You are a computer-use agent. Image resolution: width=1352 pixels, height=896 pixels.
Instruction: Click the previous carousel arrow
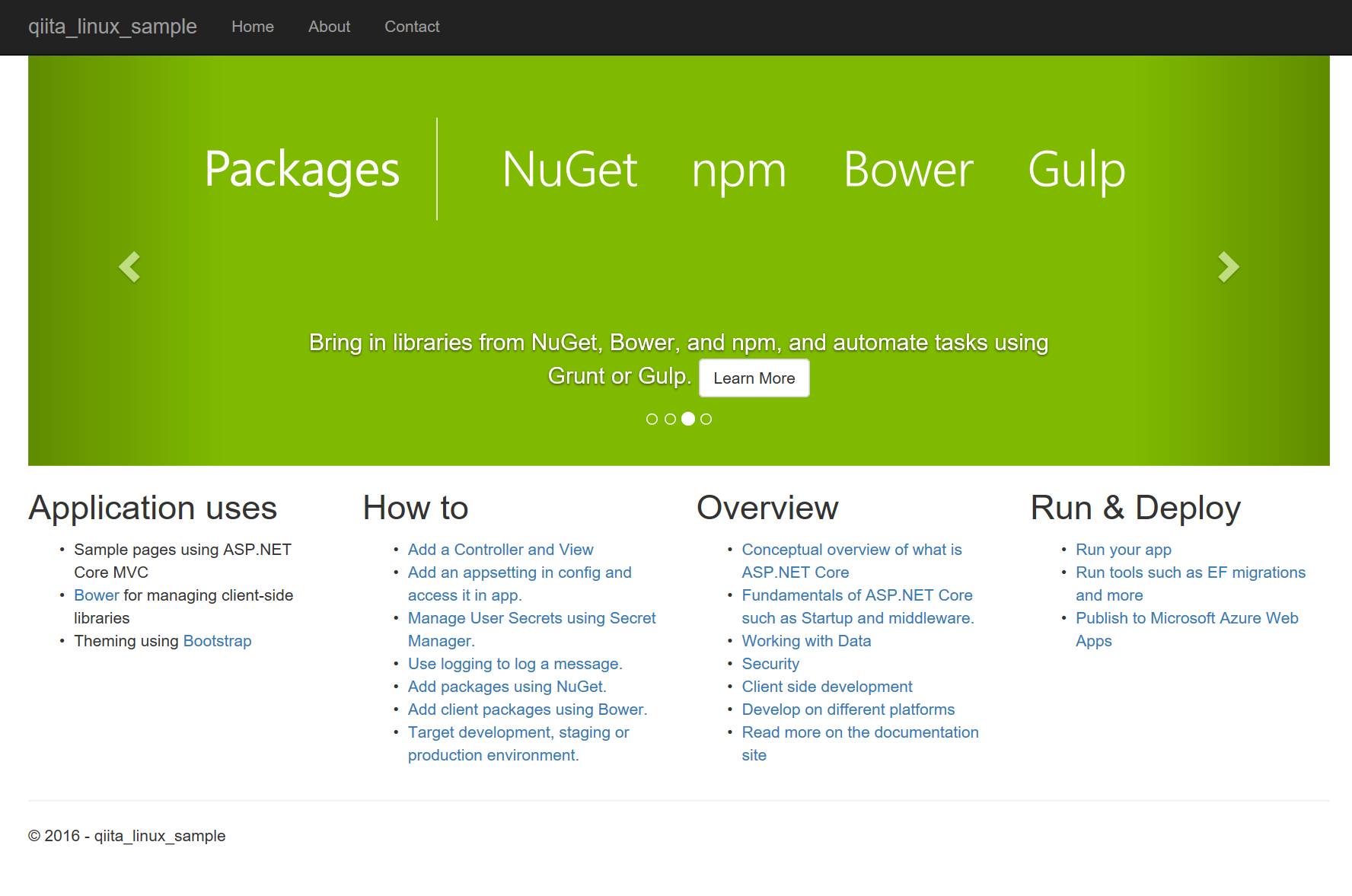coord(129,266)
